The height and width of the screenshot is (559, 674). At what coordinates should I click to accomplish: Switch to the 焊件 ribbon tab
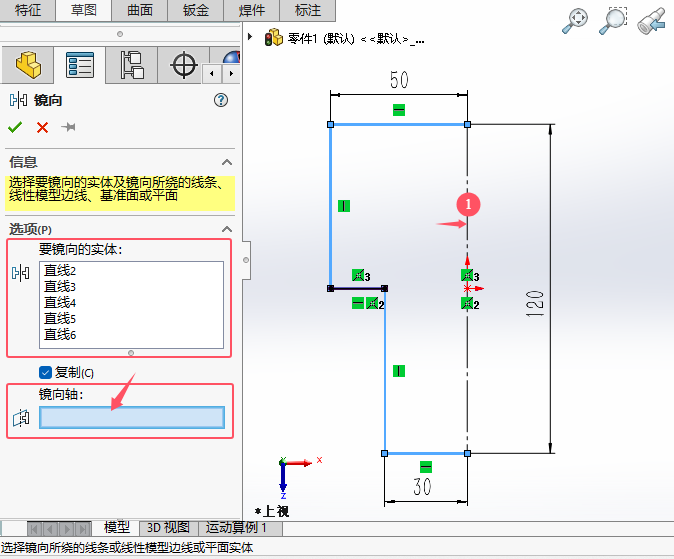[251, 10]
